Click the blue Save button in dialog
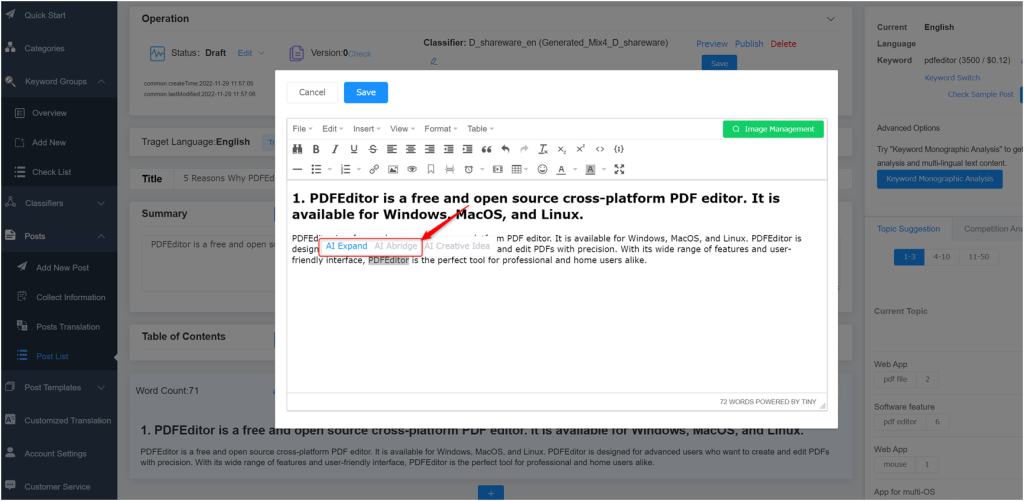This screenshot has width=1024, height=501. 366,92
